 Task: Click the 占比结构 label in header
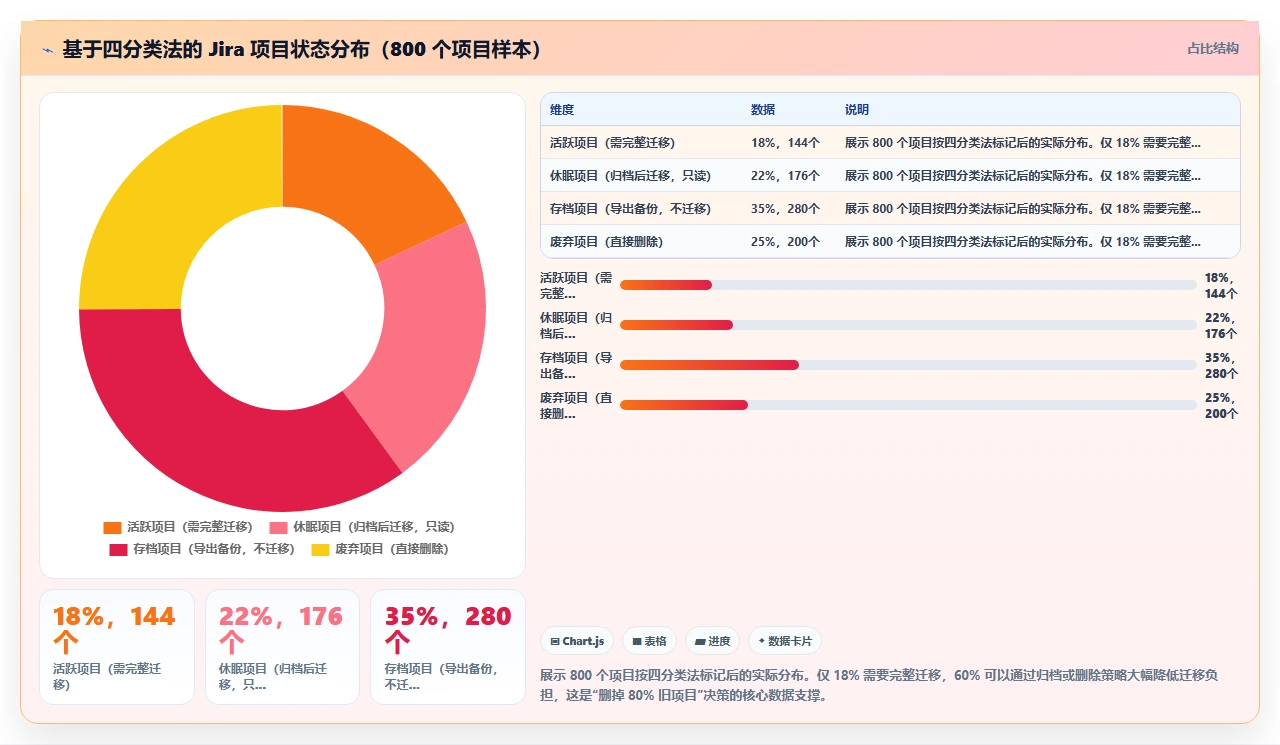pos(1212,48)
